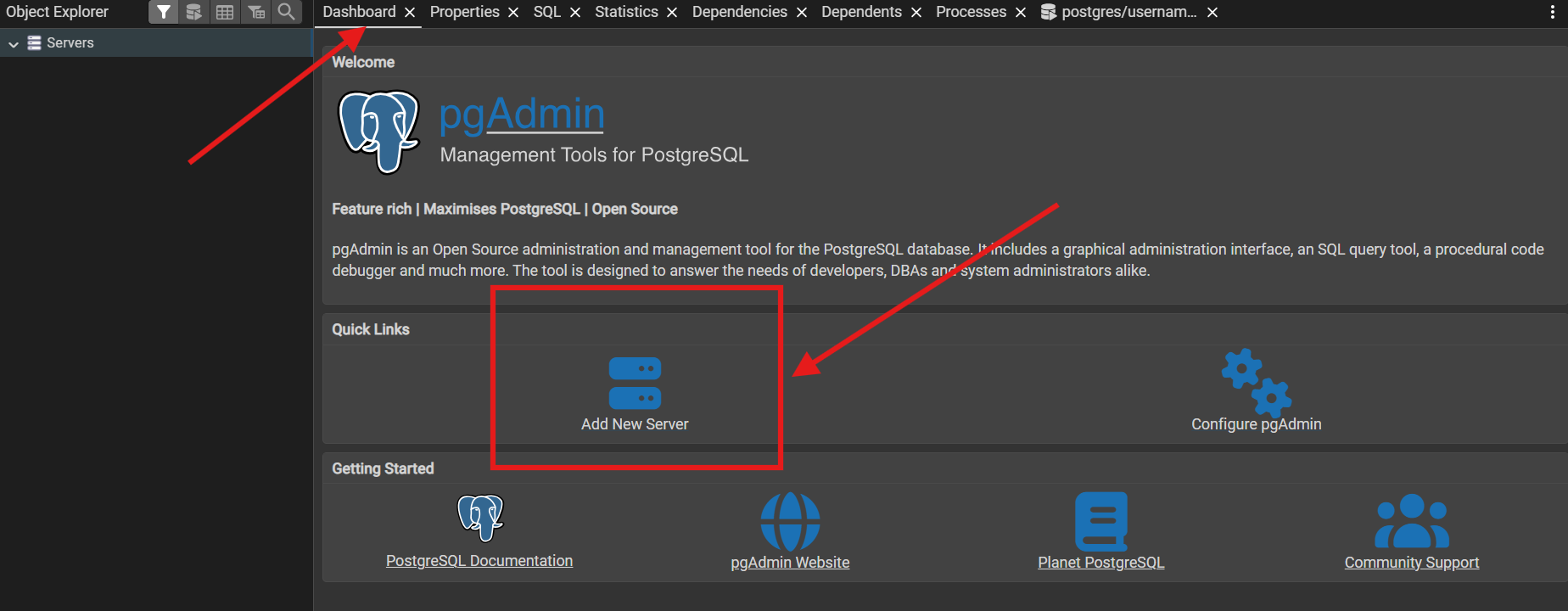1568x611 pixels.
Task: Click the Configure pgAdmin label
Action: [x=1257, y=424]
